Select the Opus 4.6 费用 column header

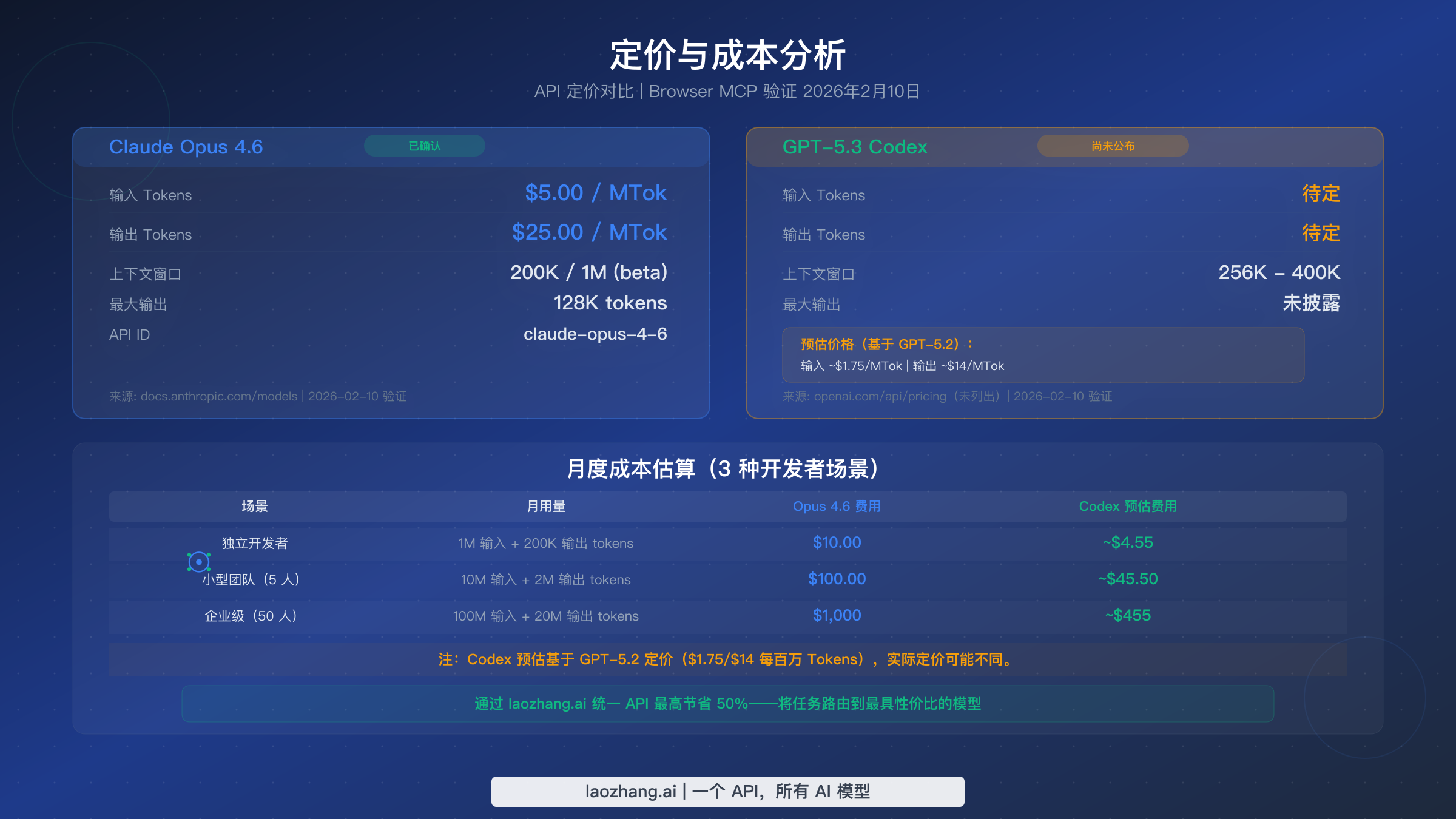click(x=837, y=506)
